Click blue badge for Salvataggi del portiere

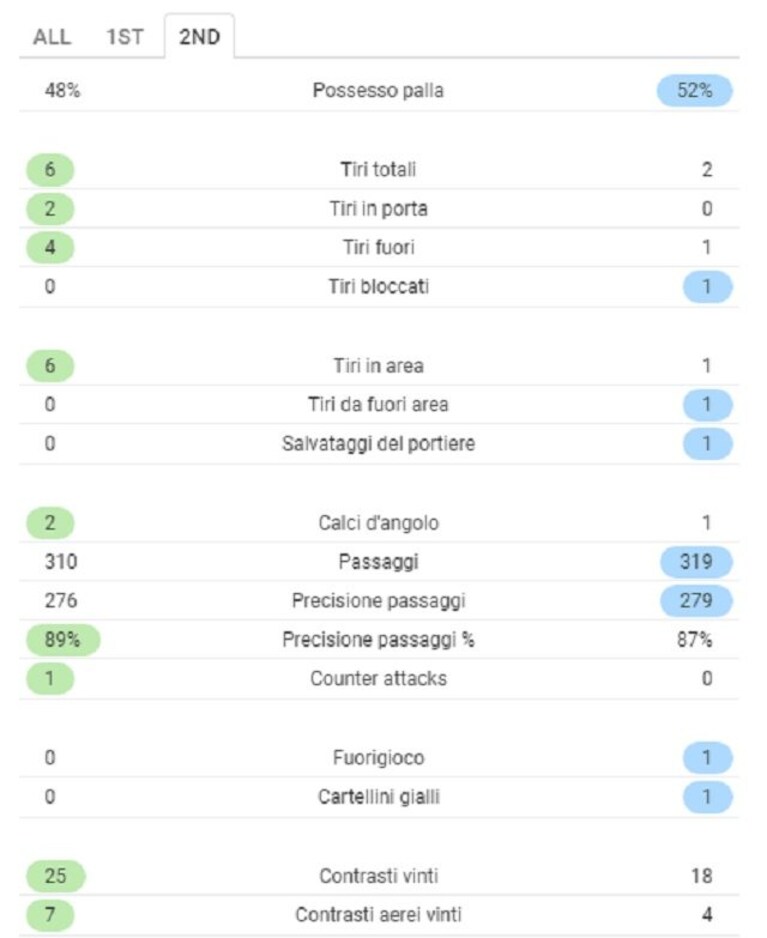(x=707, y=444)
